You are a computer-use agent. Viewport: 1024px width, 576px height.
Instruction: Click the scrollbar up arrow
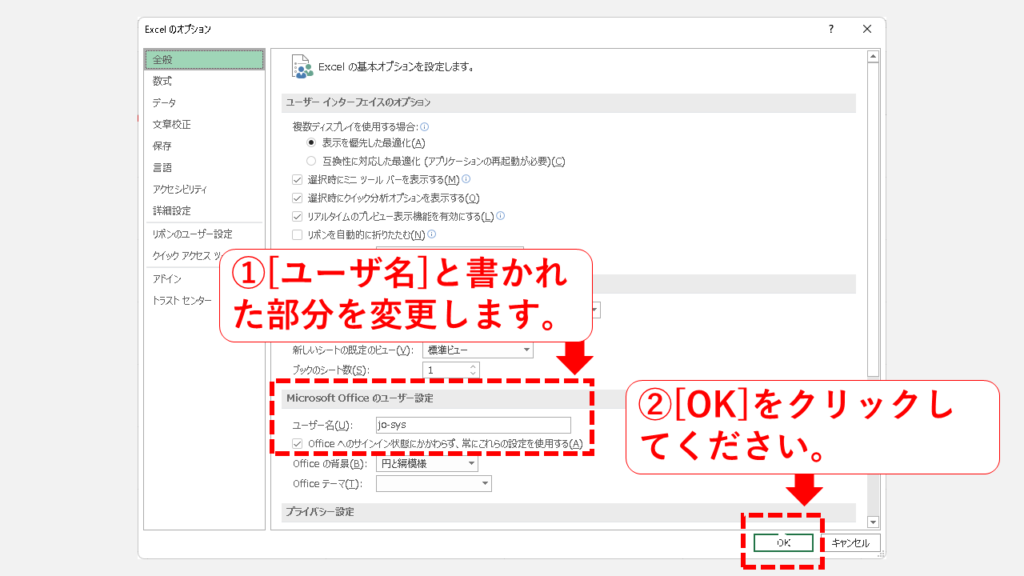[x=873, y=57]
